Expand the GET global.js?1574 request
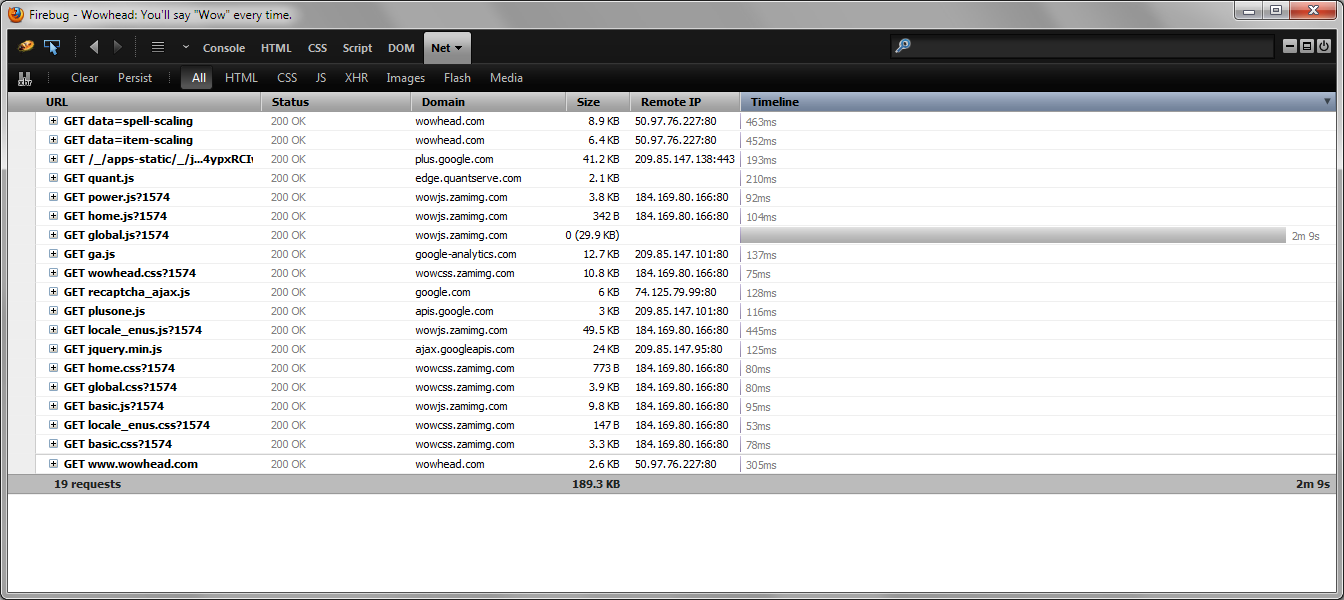Viewport: 1344px width, 600px height. pos(53,235)
